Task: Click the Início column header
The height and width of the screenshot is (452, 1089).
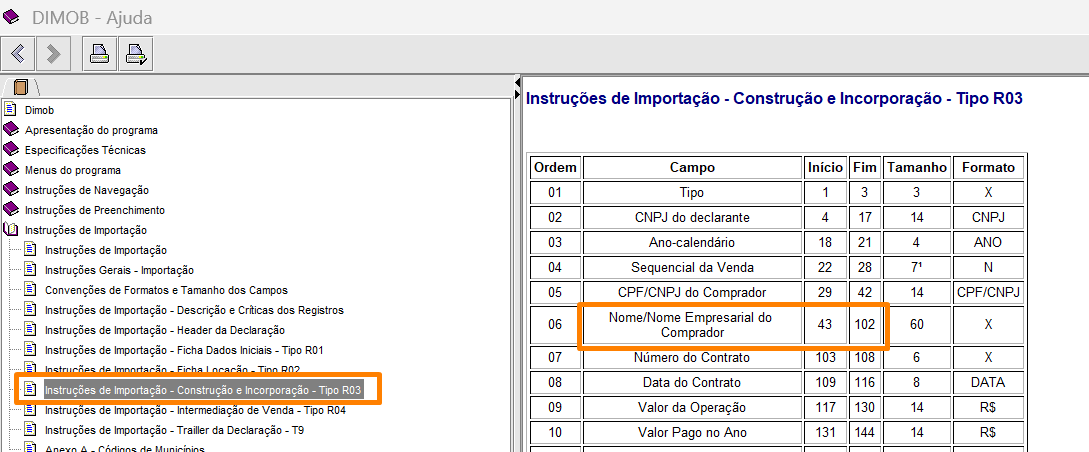Action: tap(825, 167)
